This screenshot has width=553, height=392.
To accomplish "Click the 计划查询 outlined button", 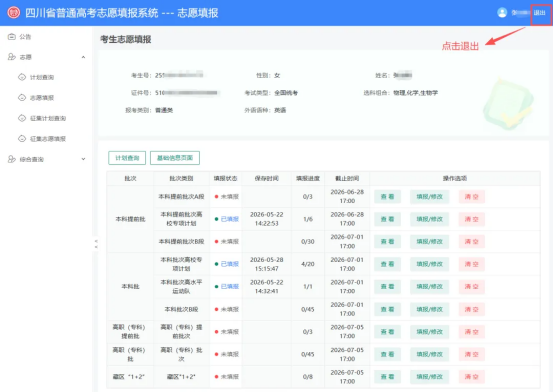I will pyautogui.click(x=127, y=158).
